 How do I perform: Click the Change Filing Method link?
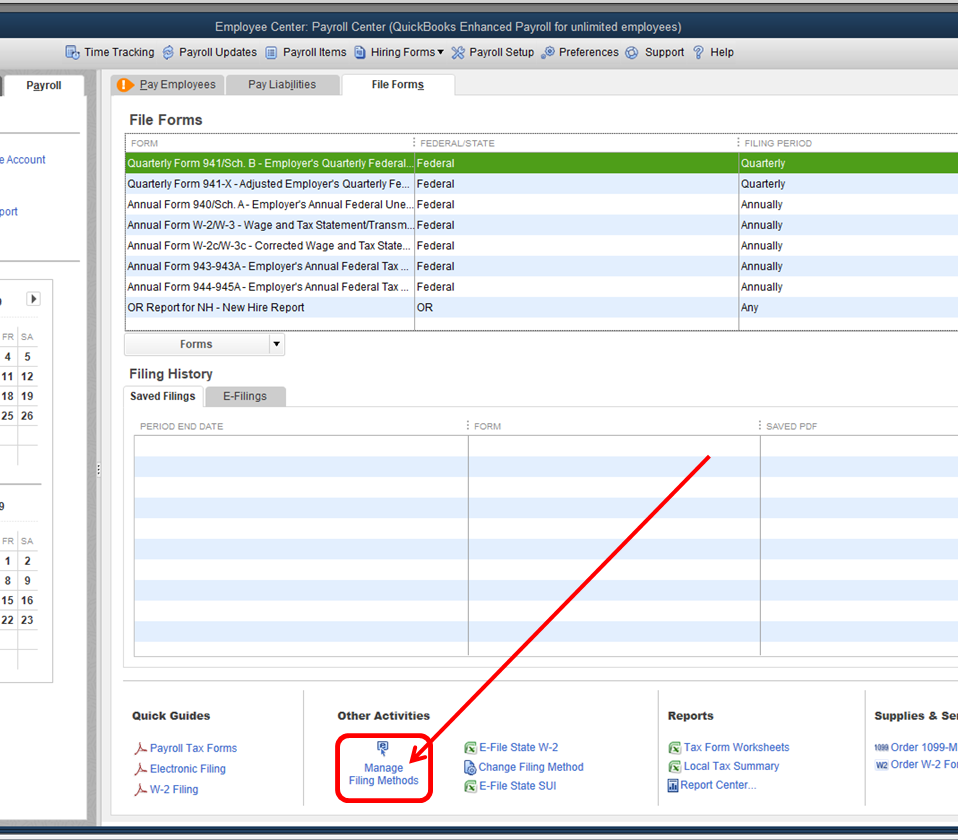tap(530, 767)
